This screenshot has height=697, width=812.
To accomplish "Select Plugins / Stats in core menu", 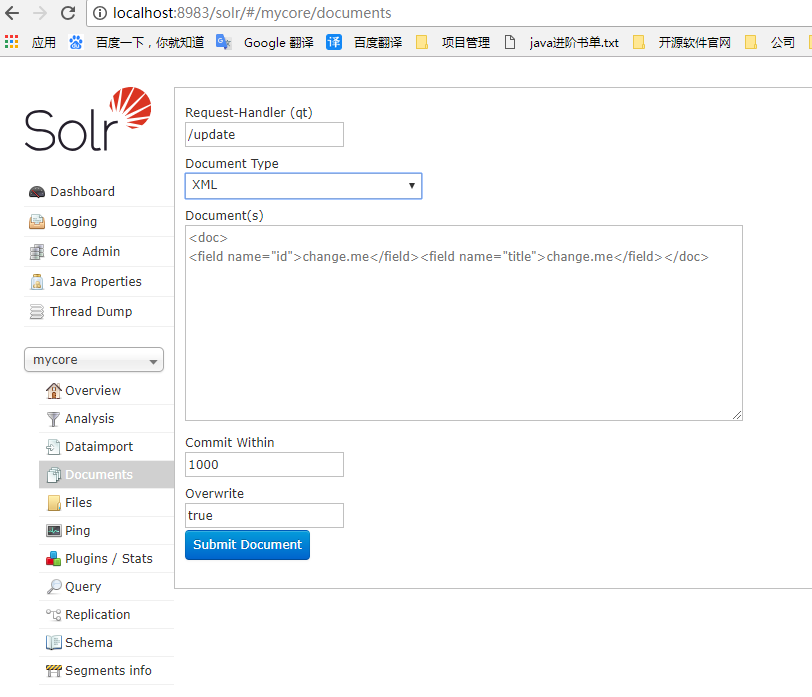I will click(107, 558).
